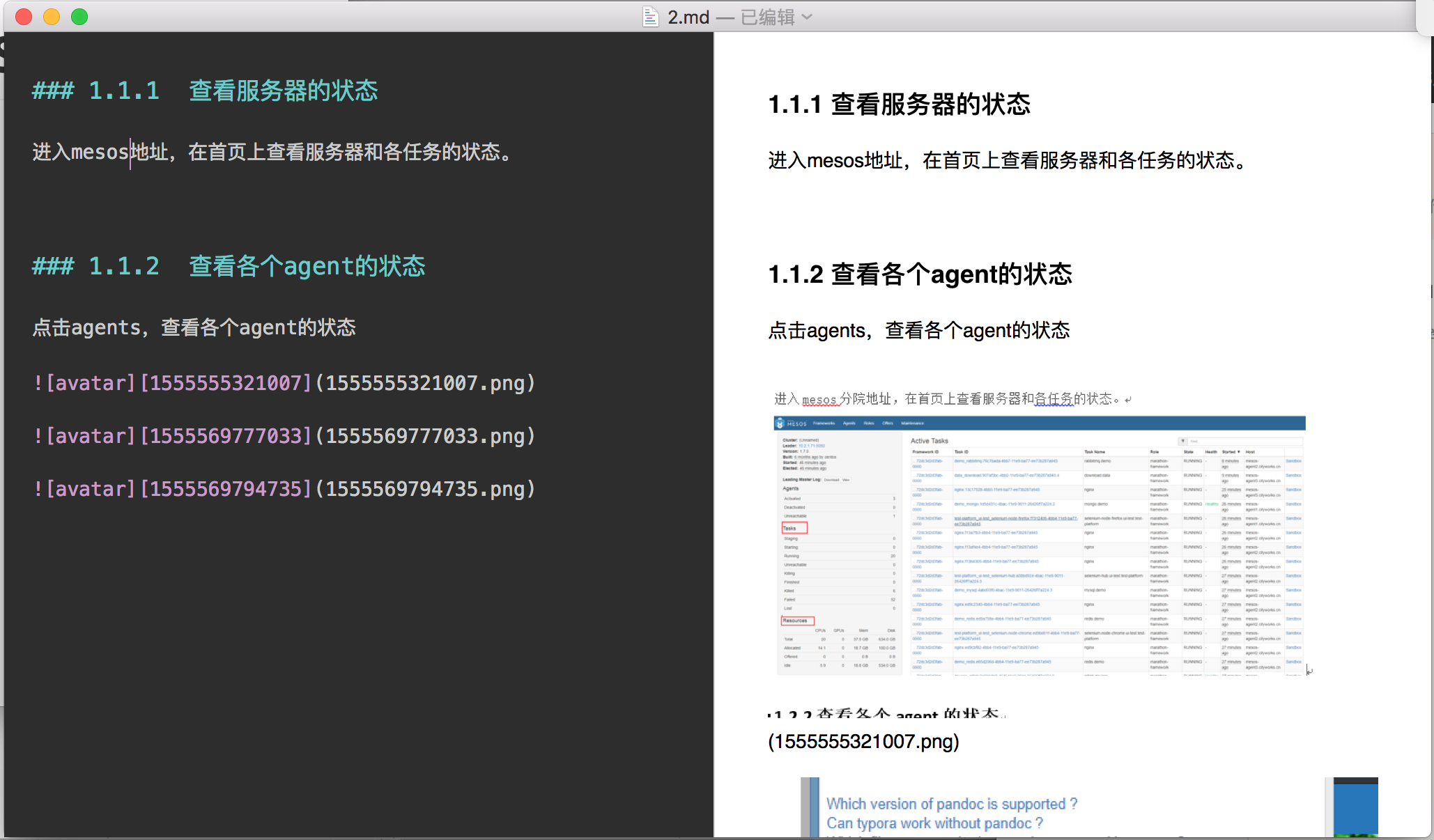Open the Frameworks menu in the Mesos navbar
Screen dimensions: 1434x840
tap(823, 423)
